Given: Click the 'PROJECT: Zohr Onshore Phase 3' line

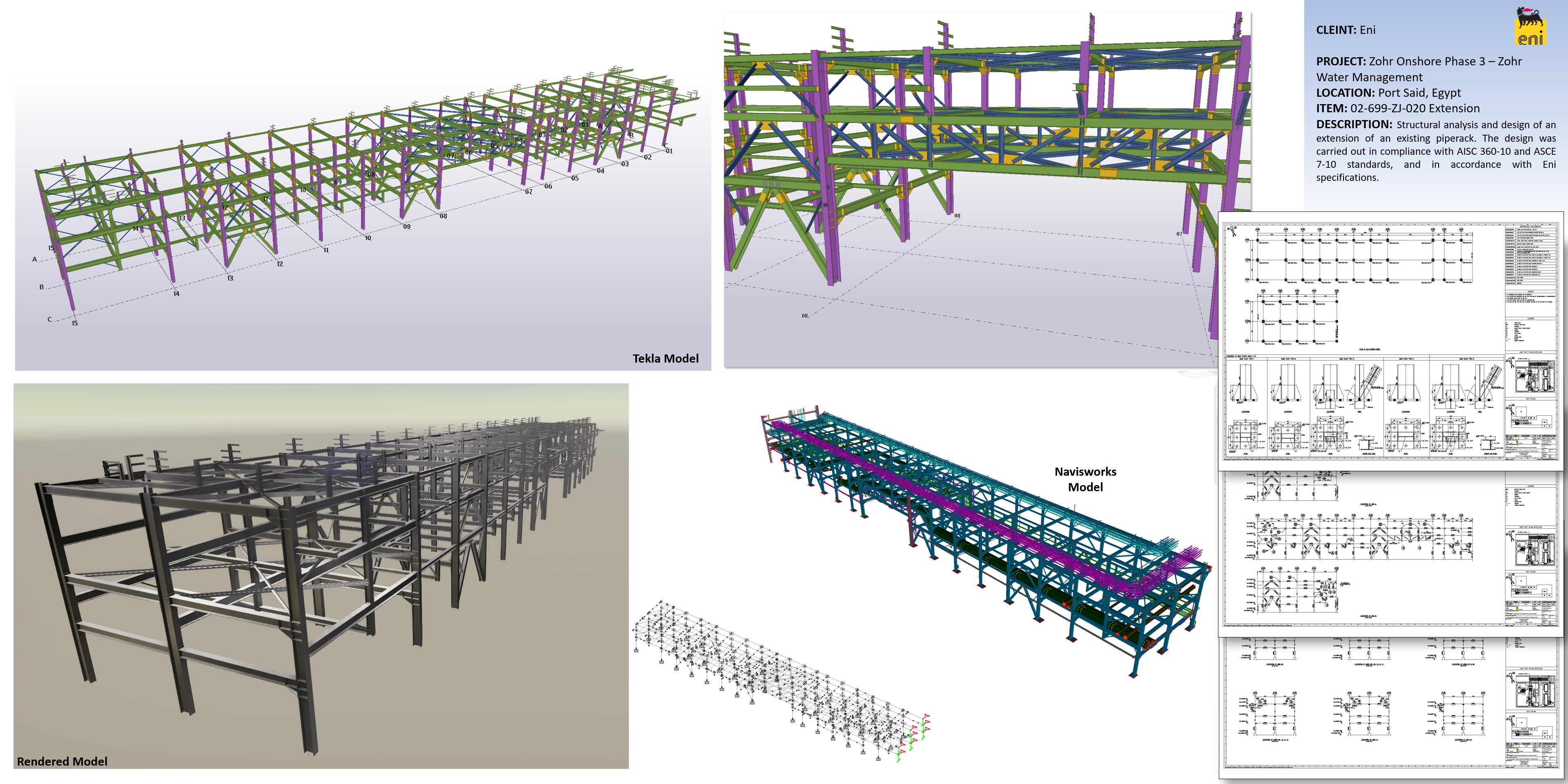Looking at the screenshot, I should click(1418, 62).
